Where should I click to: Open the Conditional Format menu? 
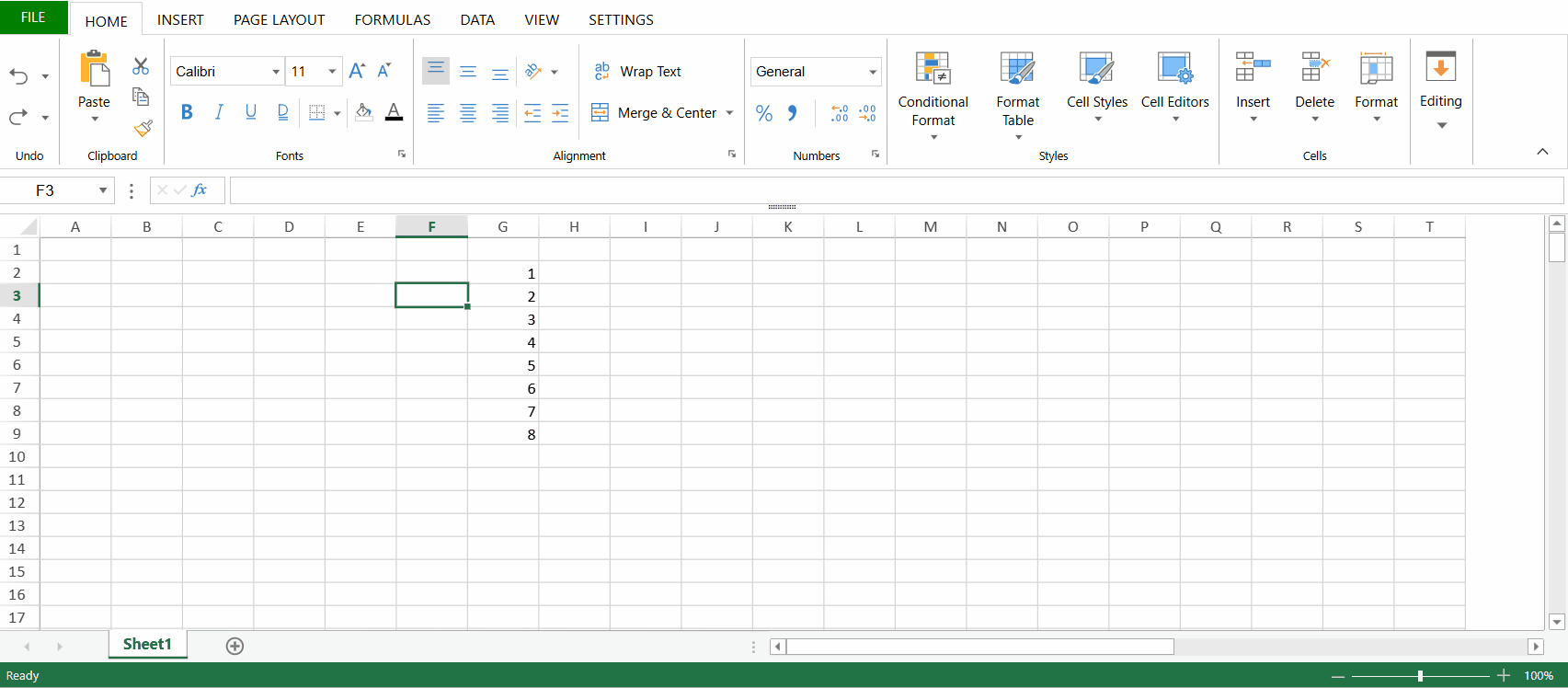933,96
